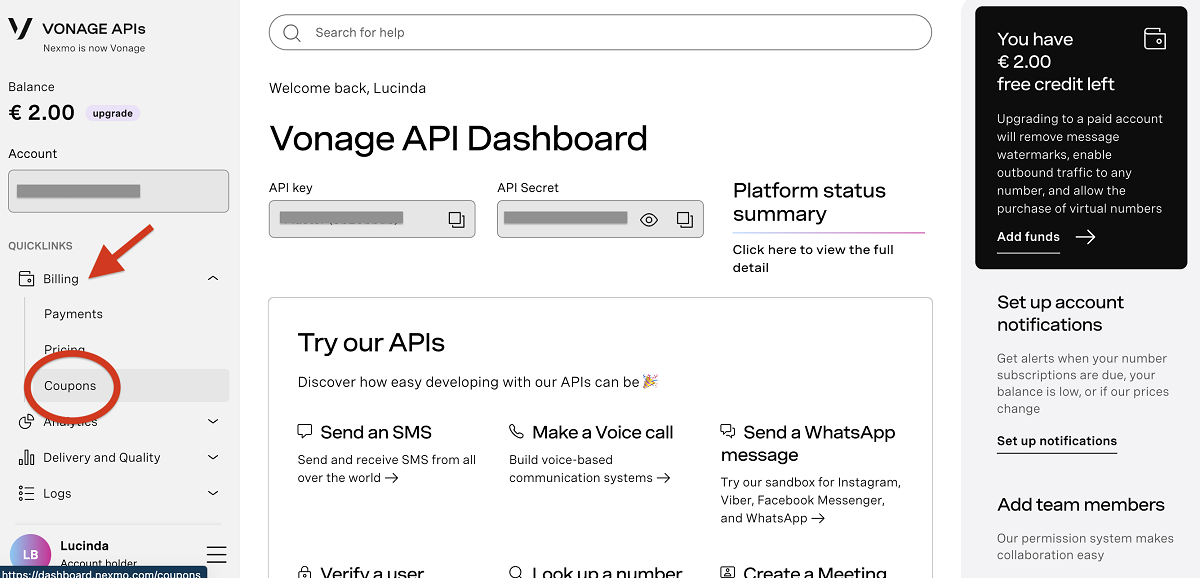Click the Platform status summary heading
This screenshot has height=578, width=1200.
coord(809,202)
